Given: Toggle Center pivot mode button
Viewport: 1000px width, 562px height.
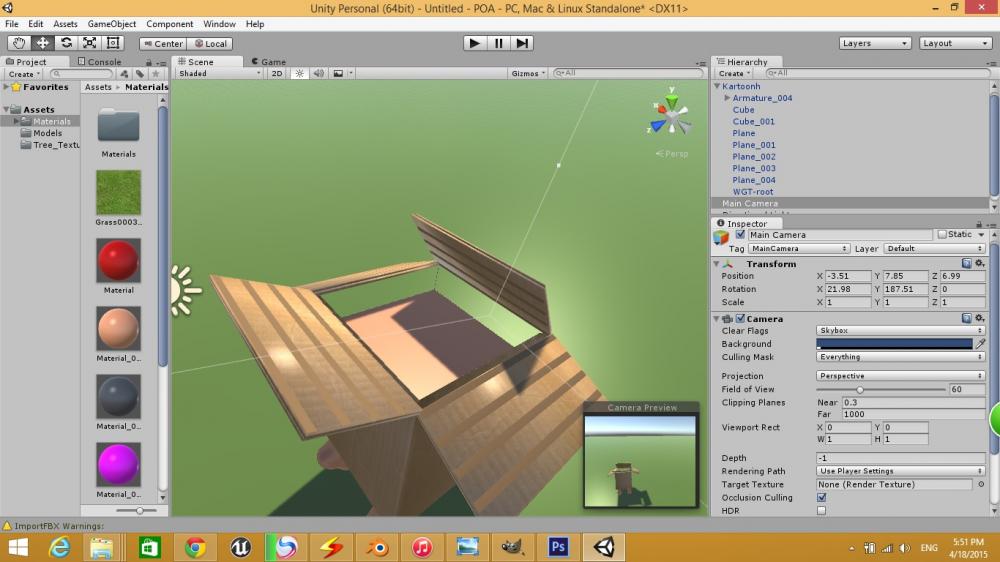Looking at the screenshot, I should [x=163, y=43].
